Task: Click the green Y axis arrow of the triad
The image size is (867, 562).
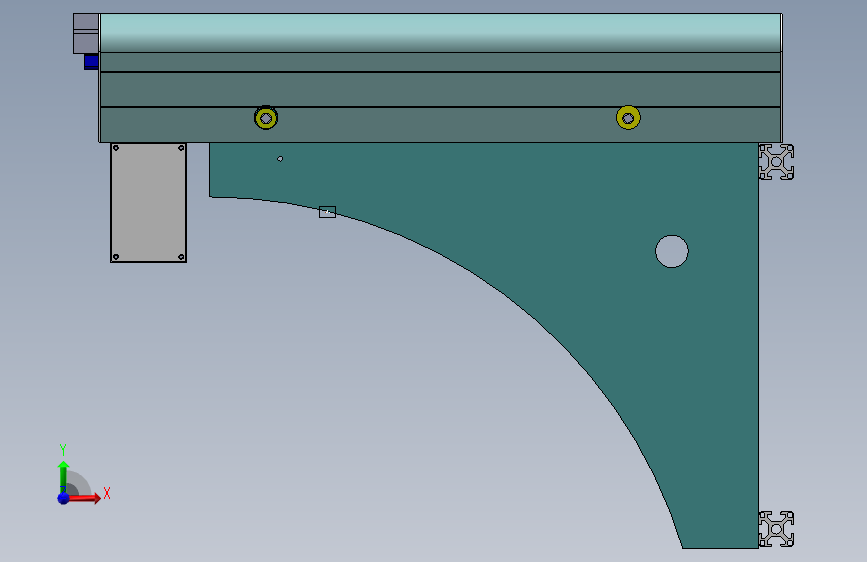Action: click(64, 476)
